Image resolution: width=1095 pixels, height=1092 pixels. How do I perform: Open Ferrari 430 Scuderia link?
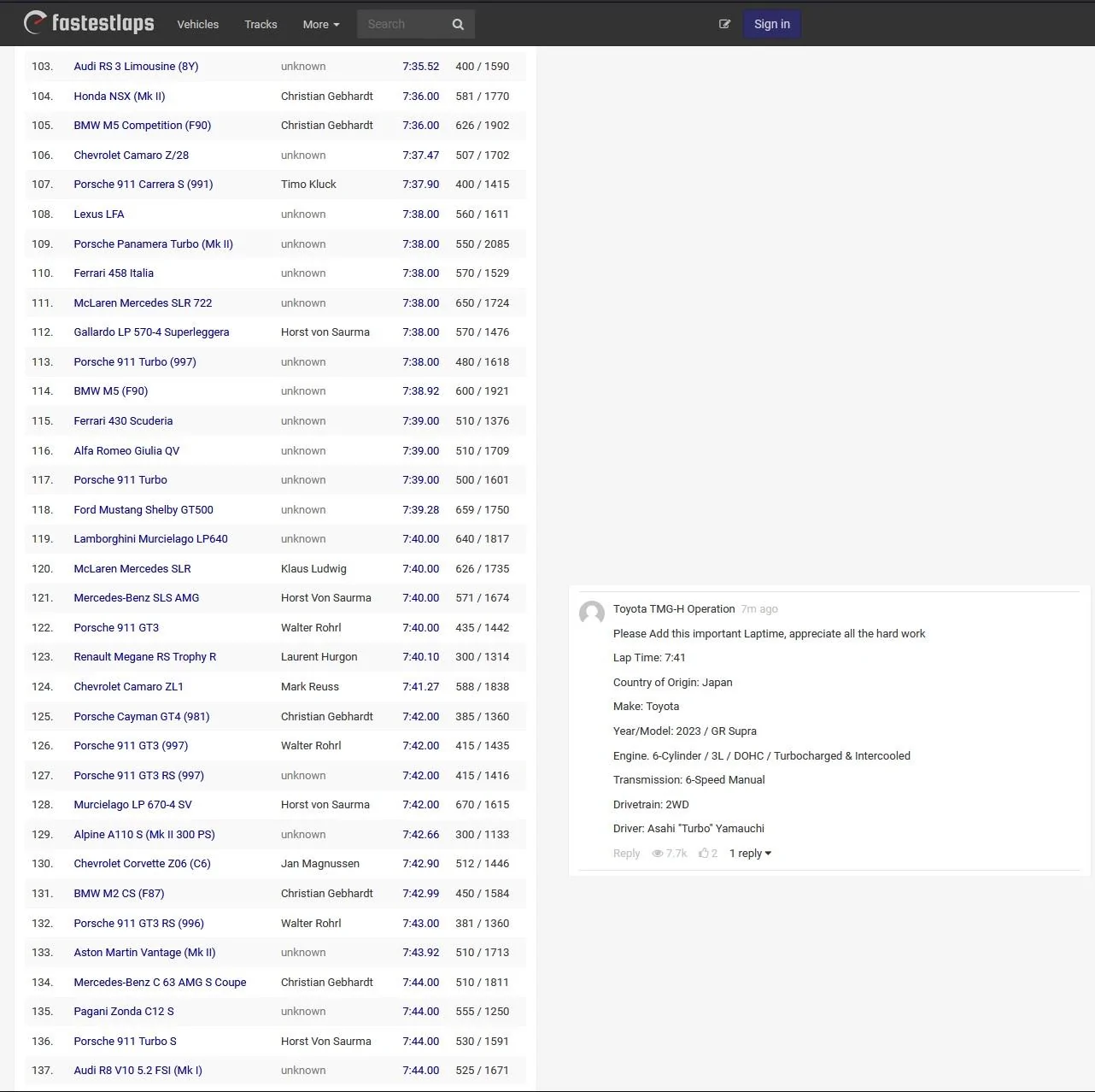click(123, 421)
